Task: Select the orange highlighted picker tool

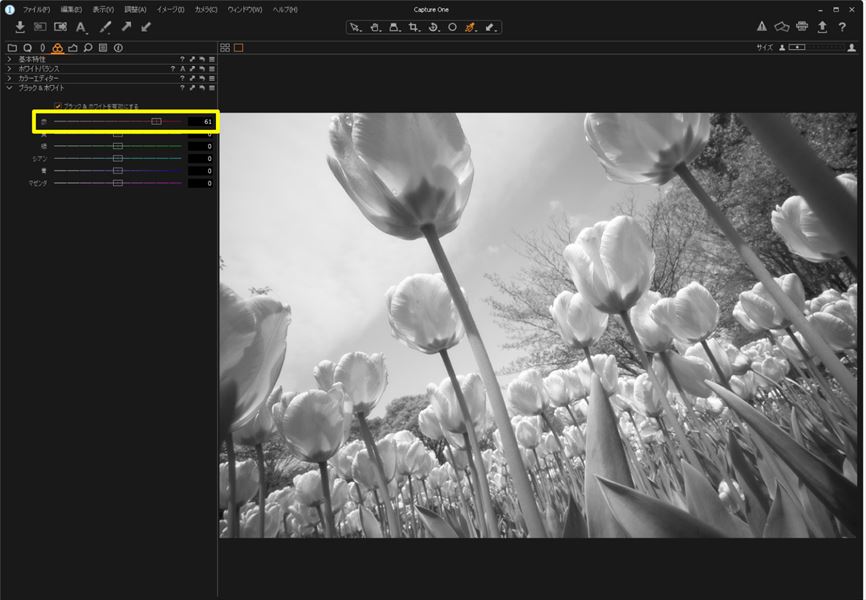Action: pyautogui.click(x=471, y=27)
